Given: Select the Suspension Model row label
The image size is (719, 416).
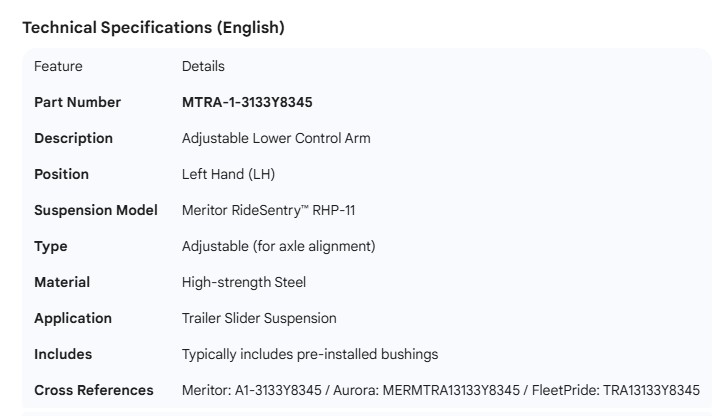Looking at the screenshot, I should pyautogui.click(x=96, y=210).
